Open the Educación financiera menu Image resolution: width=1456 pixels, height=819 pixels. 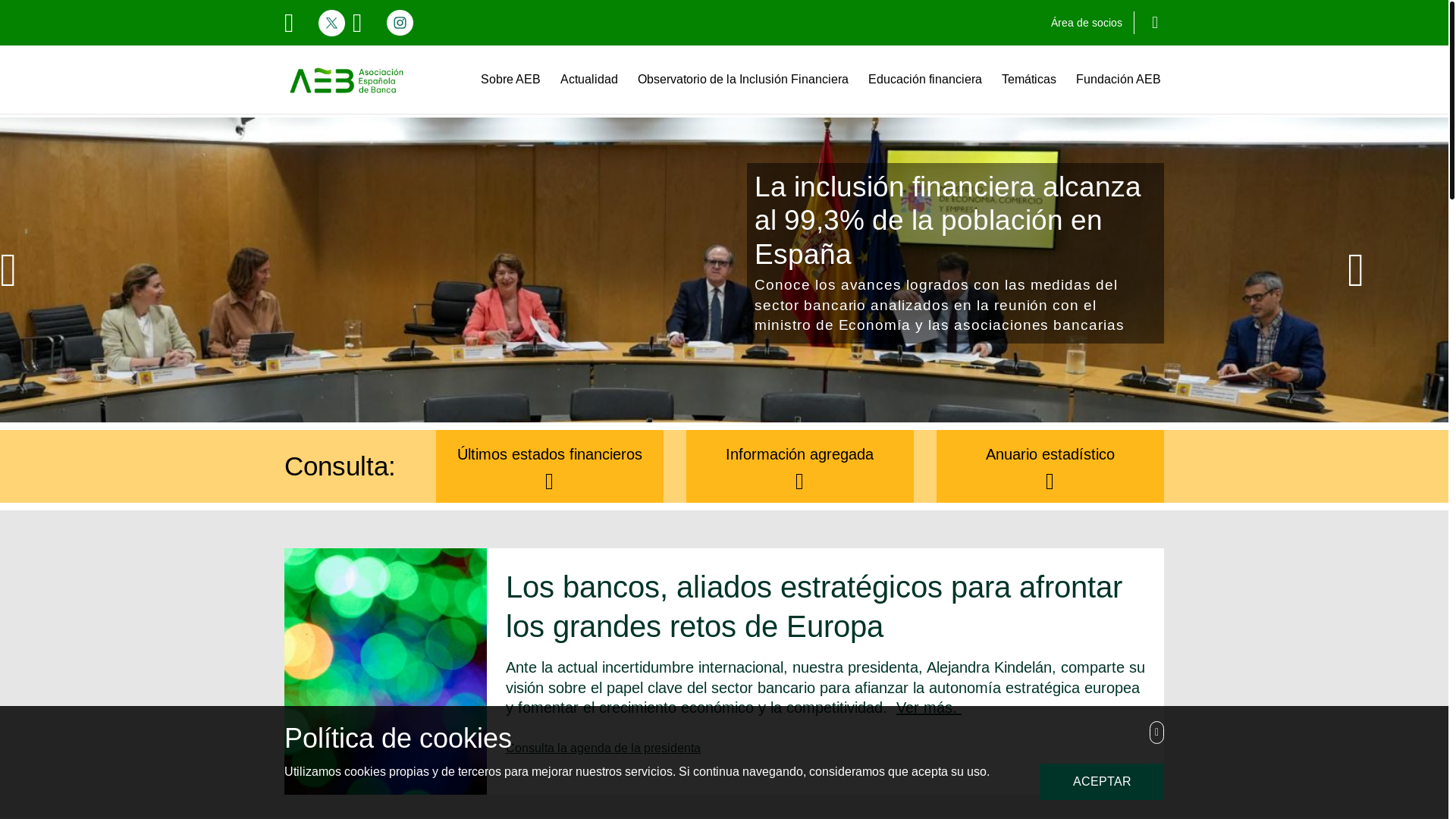click(925, 80)
